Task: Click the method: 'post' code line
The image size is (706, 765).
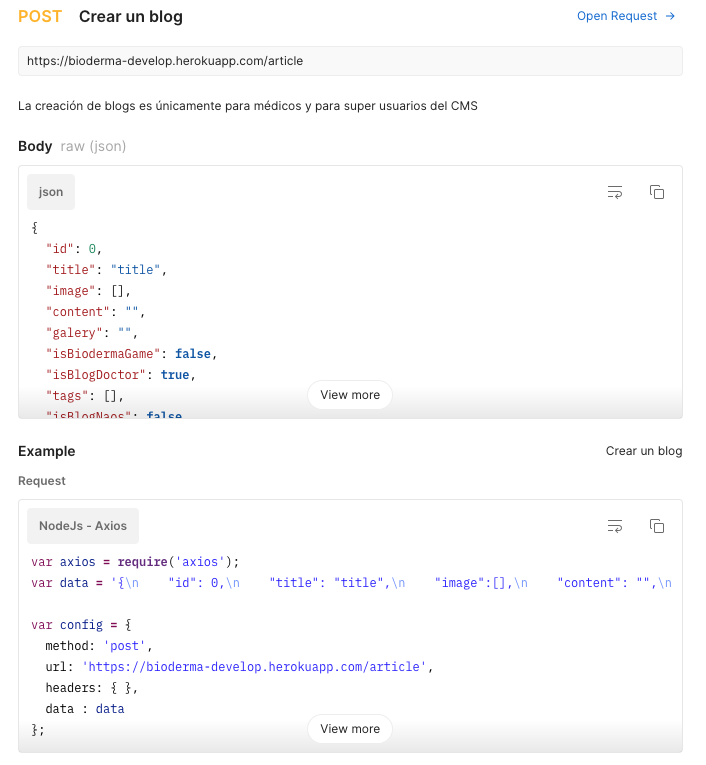Action: click(99, 646)
